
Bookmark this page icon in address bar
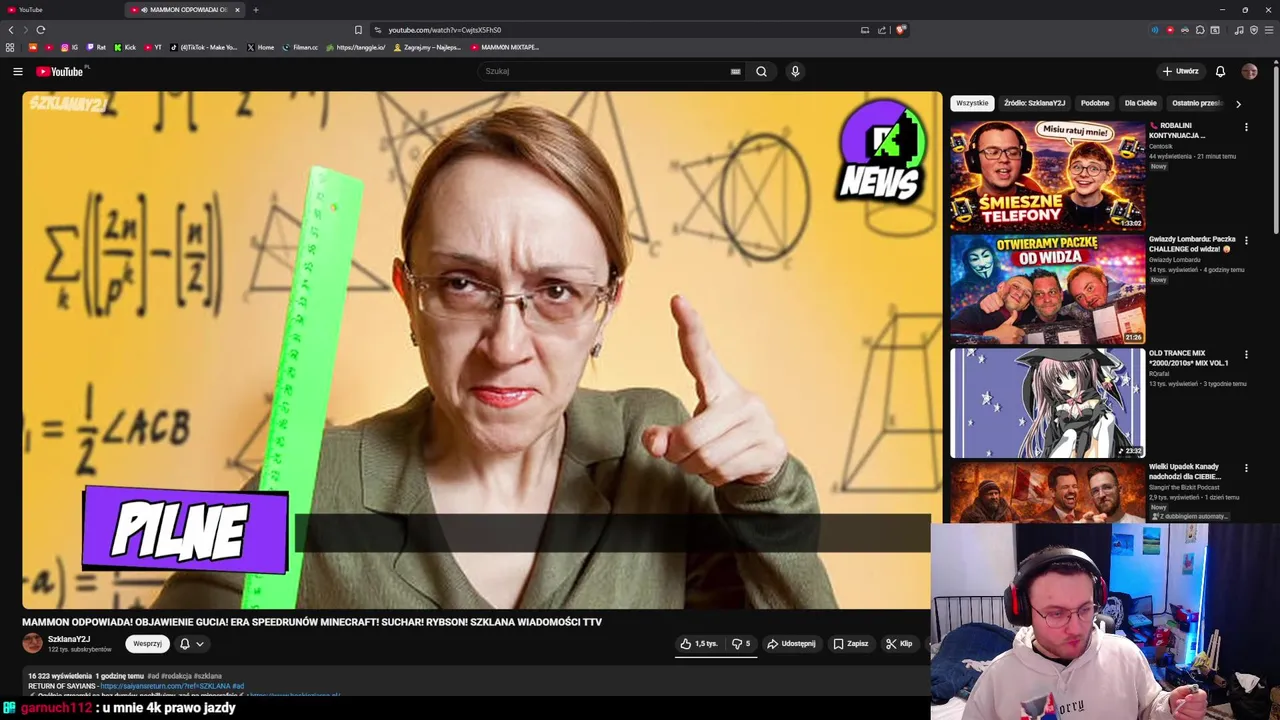coord(358,30)
